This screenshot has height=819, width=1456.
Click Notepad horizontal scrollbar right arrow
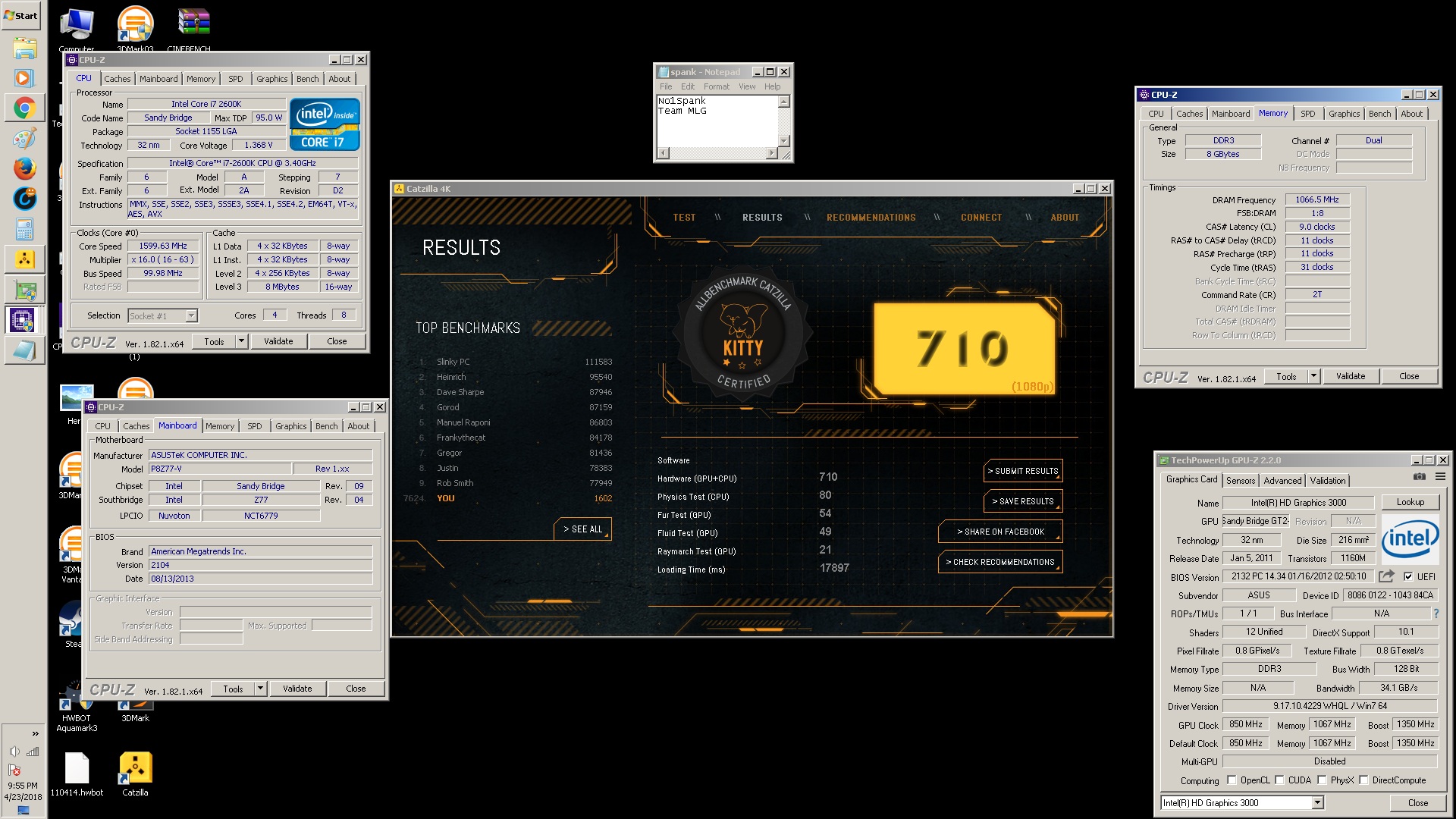pyautogui.click(x=772, y=153)
